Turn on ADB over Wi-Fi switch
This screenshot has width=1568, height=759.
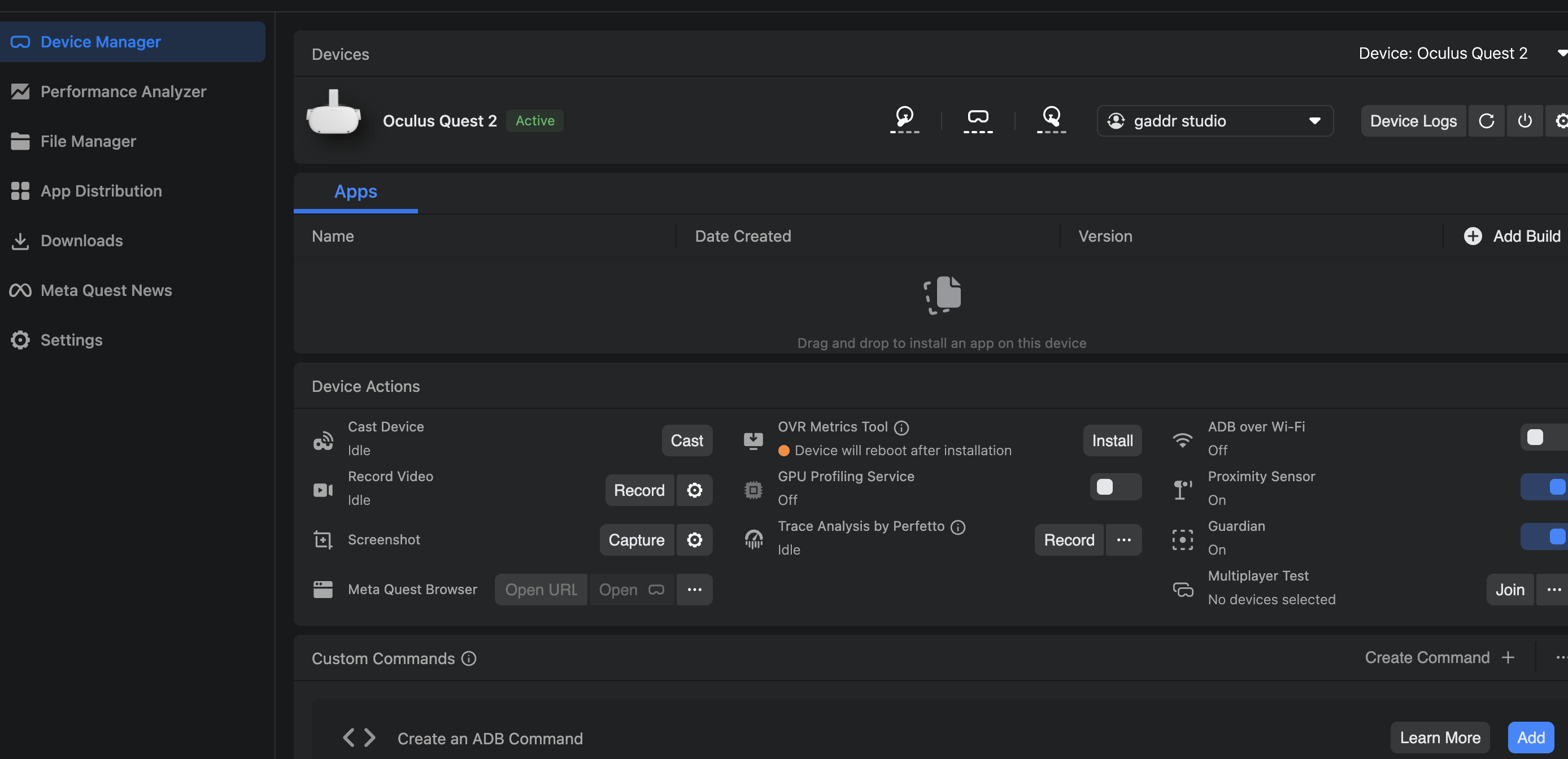(1544, 438)
